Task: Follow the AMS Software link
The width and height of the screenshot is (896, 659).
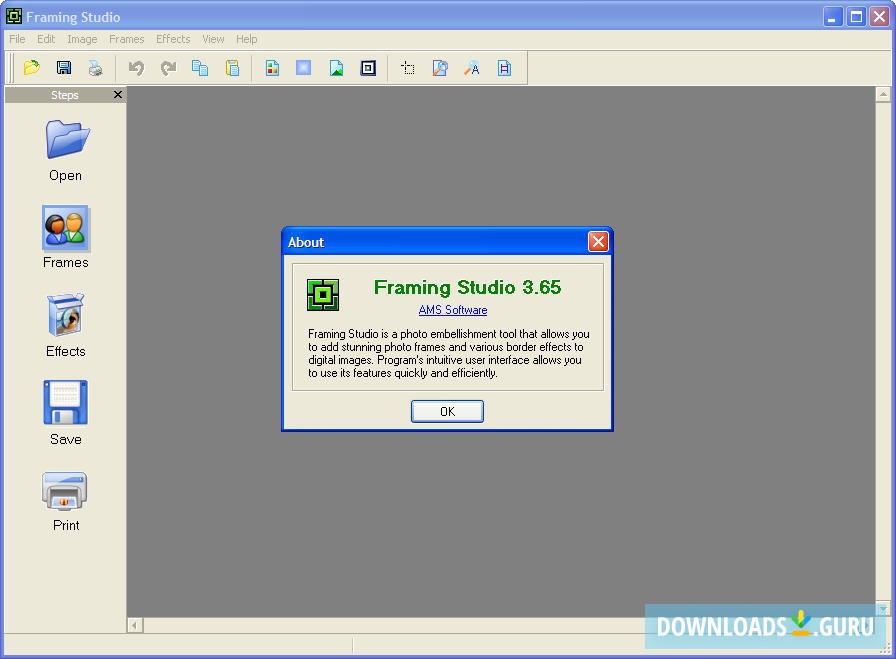Action: click(452, 310)
